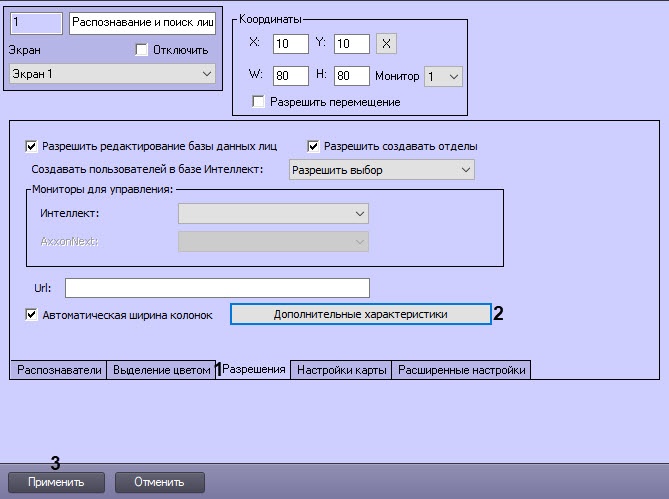Open the Экран 1 dropdown
The height and width of the screenshot is (499, 669).
112,74
